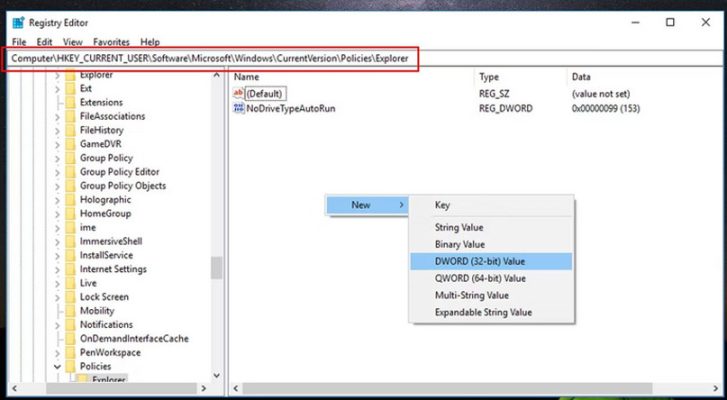Choose Binary Value from the submenu
This screenshot has width=727, height=400.
click(x=491, y=244)
